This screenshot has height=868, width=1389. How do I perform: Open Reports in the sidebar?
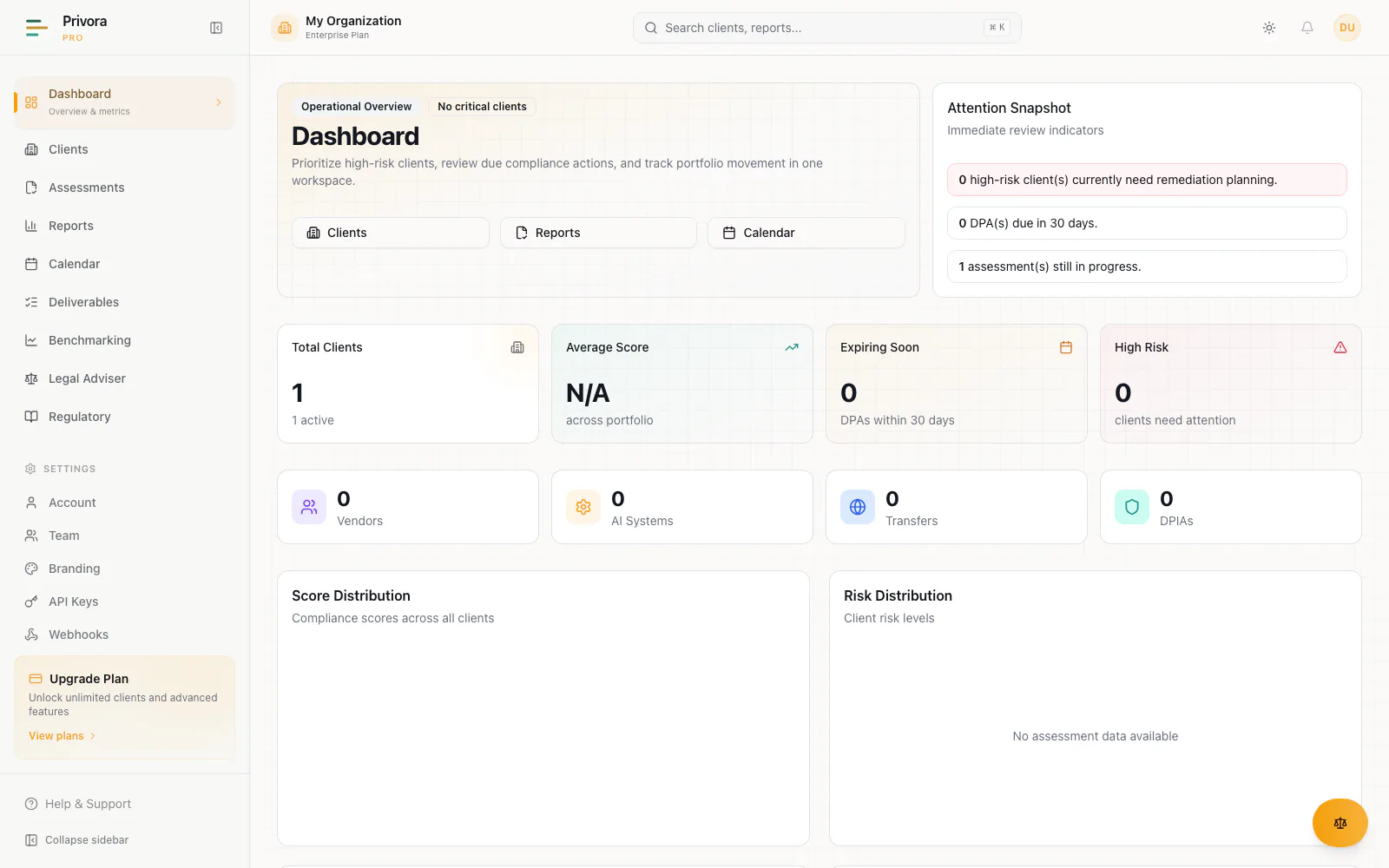click(x=124, y=226)
